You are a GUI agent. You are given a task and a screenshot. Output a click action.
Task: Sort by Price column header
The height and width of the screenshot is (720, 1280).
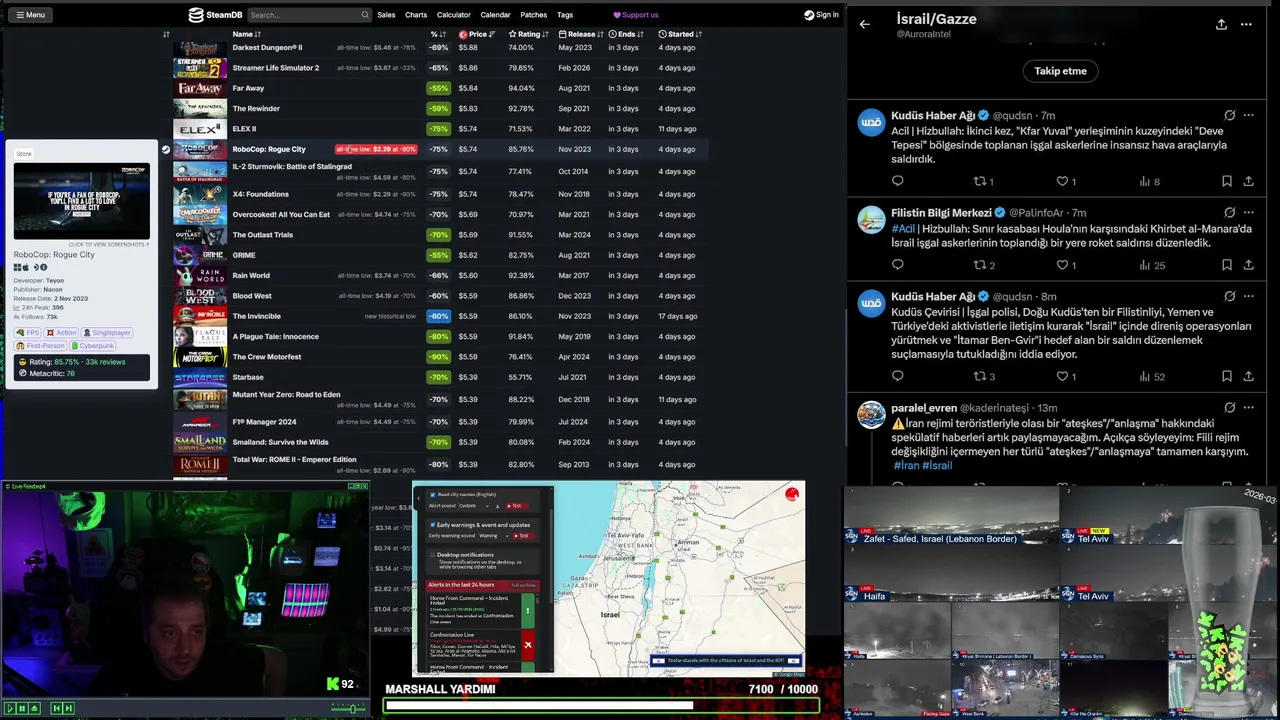[477, 34]
